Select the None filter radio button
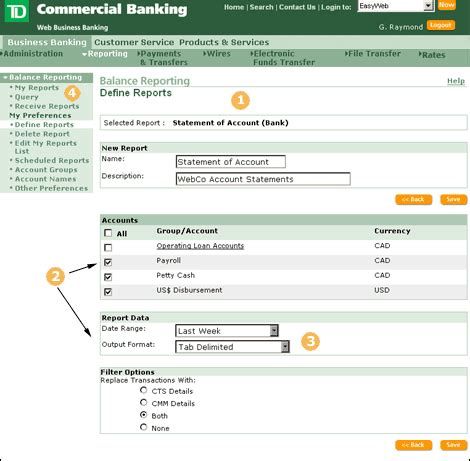Image resolution: width=470 pixels, height=461 pixels. coord(143,427)
